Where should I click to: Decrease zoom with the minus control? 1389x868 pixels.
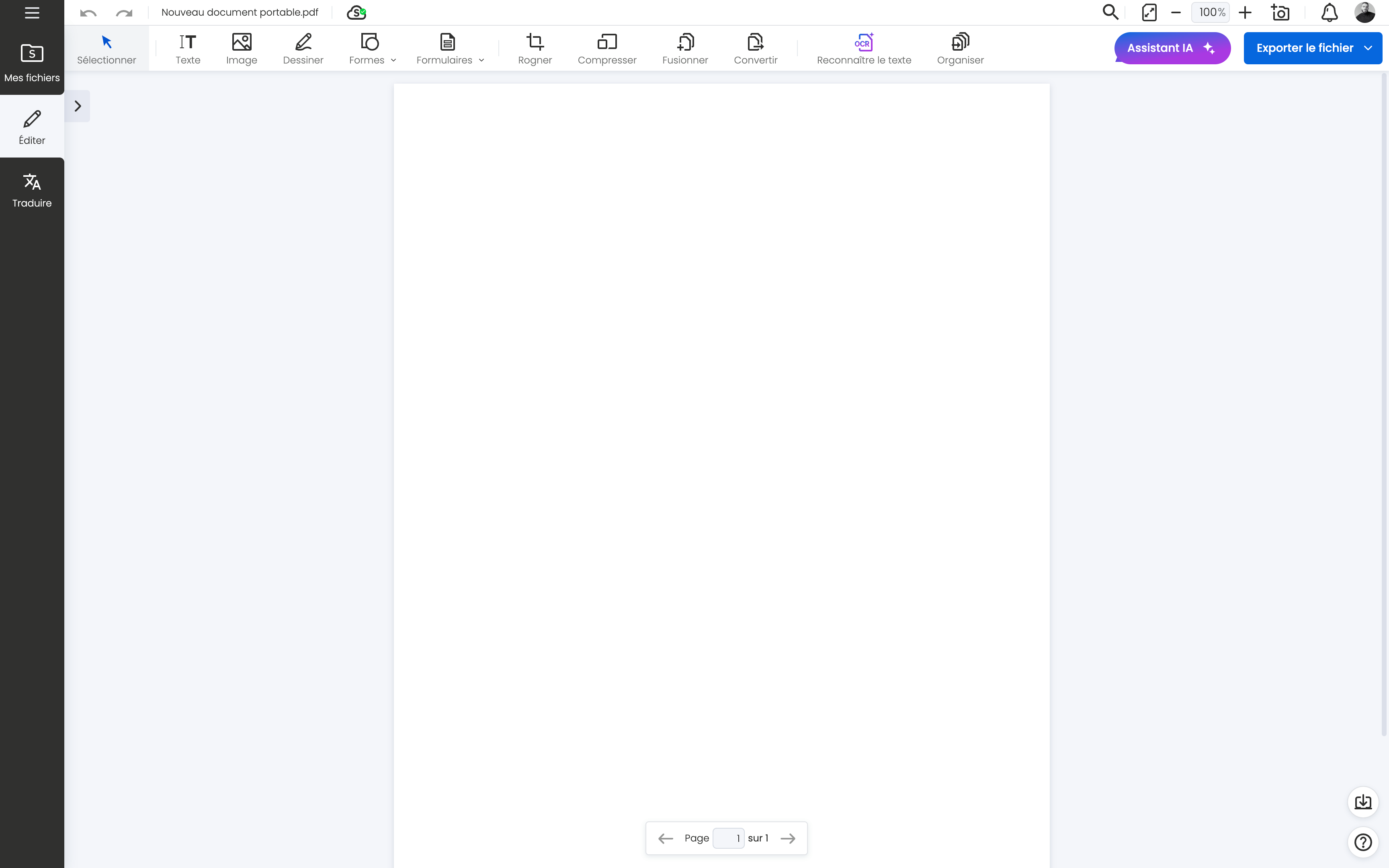1176,12
